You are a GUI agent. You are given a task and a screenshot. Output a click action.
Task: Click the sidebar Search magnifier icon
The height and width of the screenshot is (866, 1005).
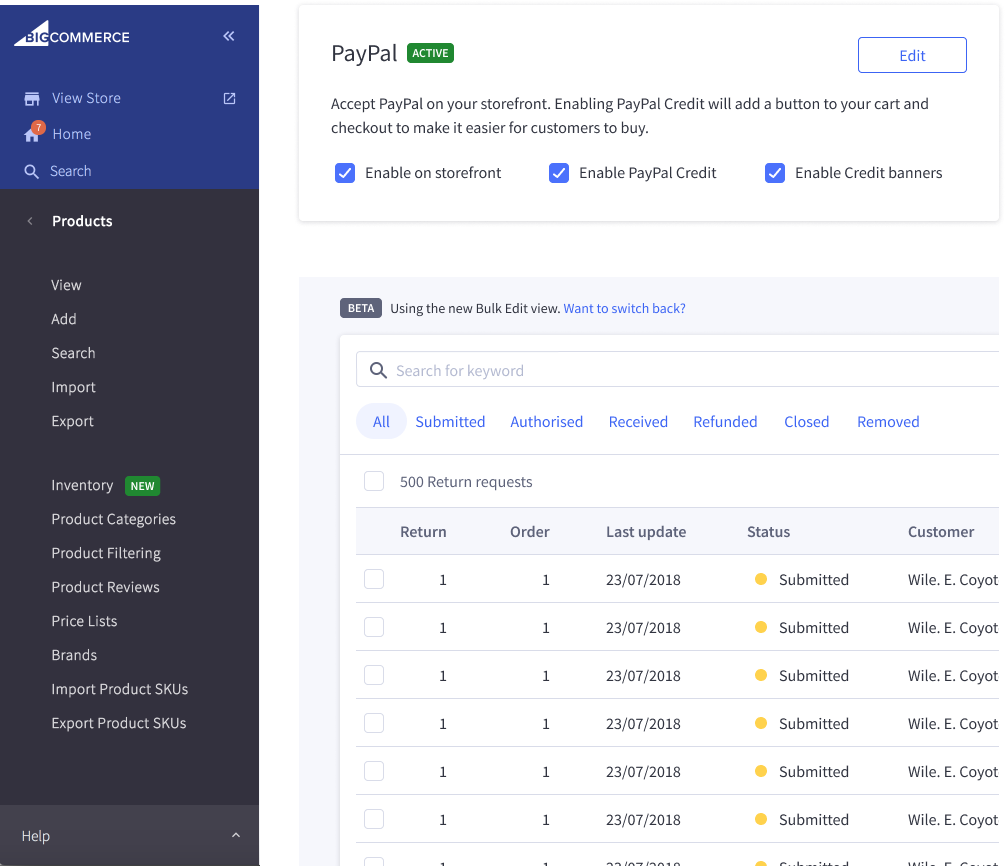pos(31,171)
